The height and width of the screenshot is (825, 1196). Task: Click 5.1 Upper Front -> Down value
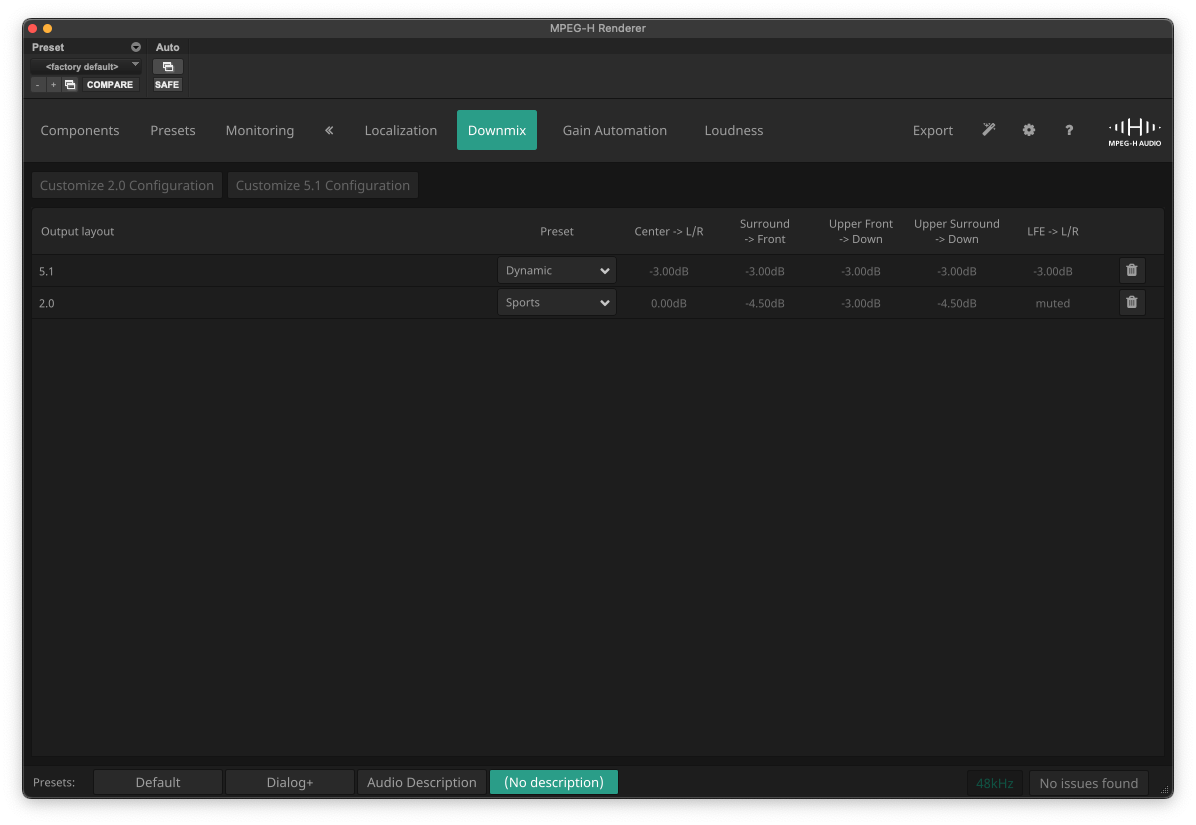click(x=861, y=271)
